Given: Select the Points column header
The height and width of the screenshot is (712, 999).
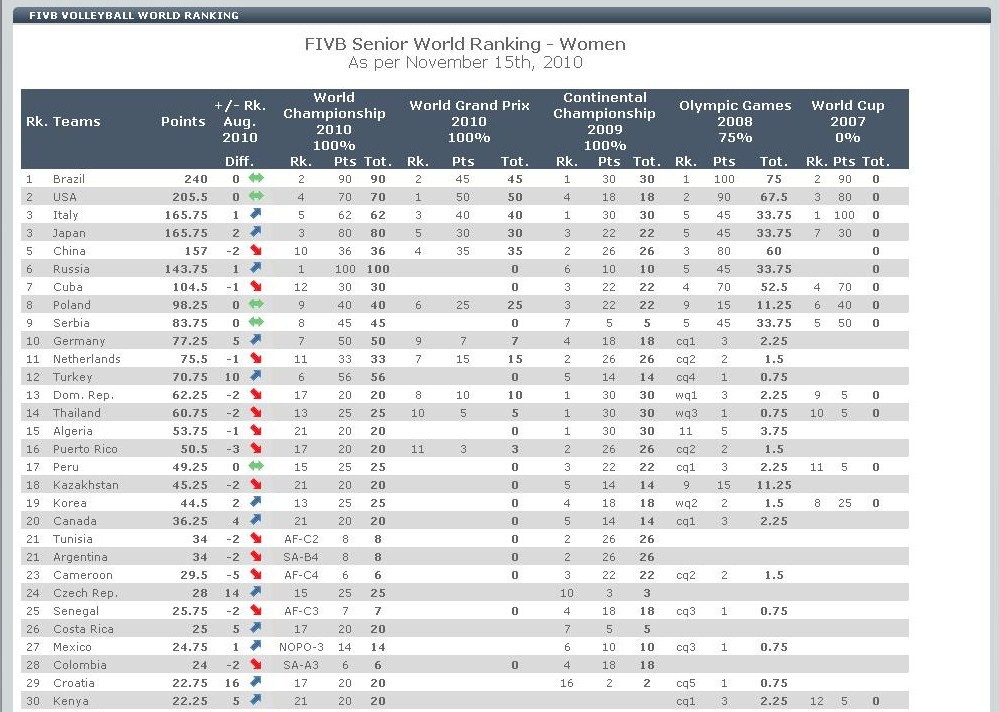Looking at the screenshot, I should point(183,122).
